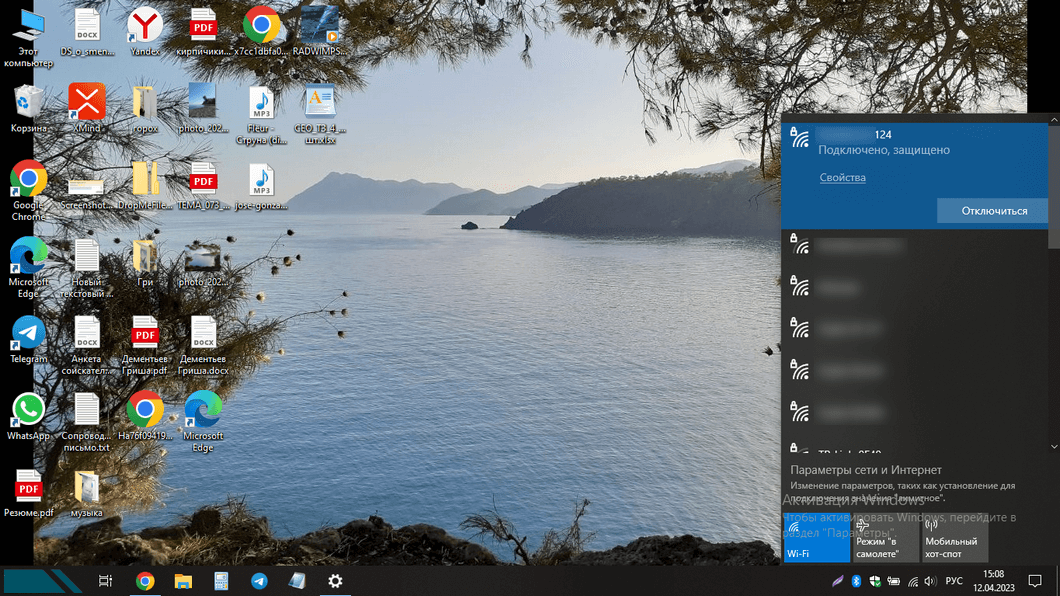Turn on the mobile hotspot tile
This screenshot has width=1060, height=596.
pyautogui.click(x=955, y=538)
